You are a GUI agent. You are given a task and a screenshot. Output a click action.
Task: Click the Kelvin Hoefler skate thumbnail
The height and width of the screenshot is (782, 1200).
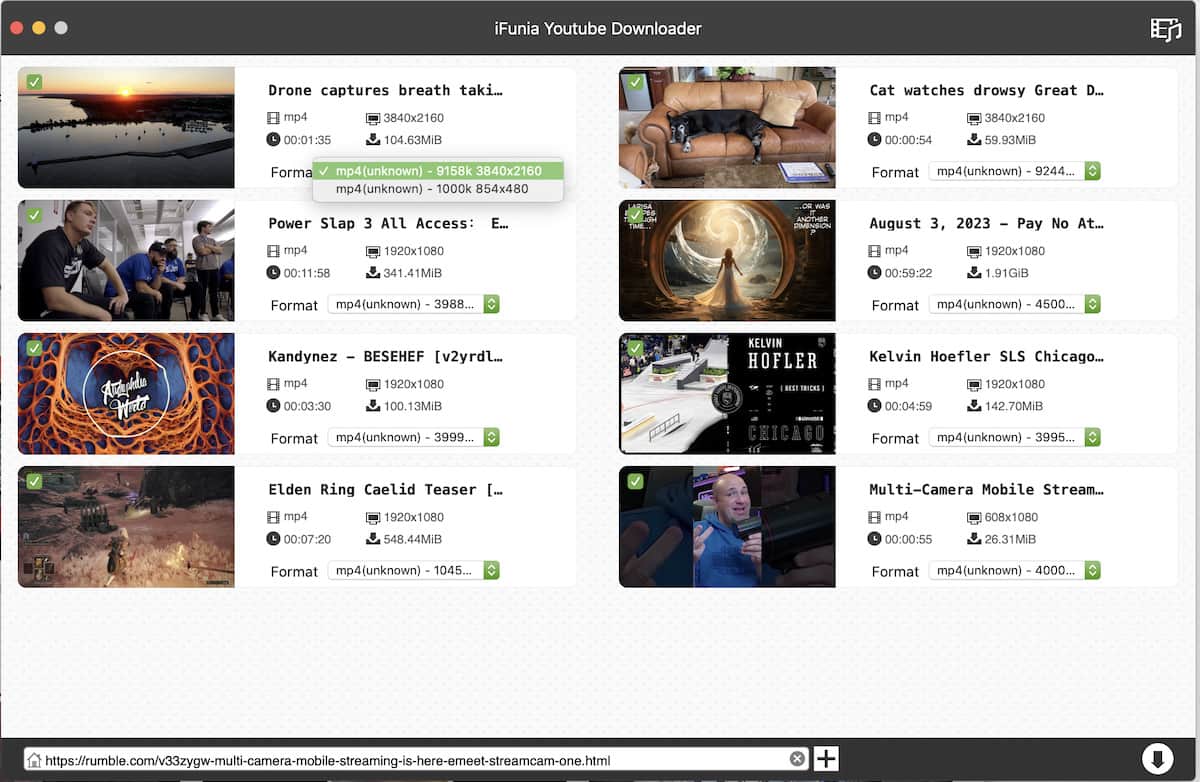(727, 394)
